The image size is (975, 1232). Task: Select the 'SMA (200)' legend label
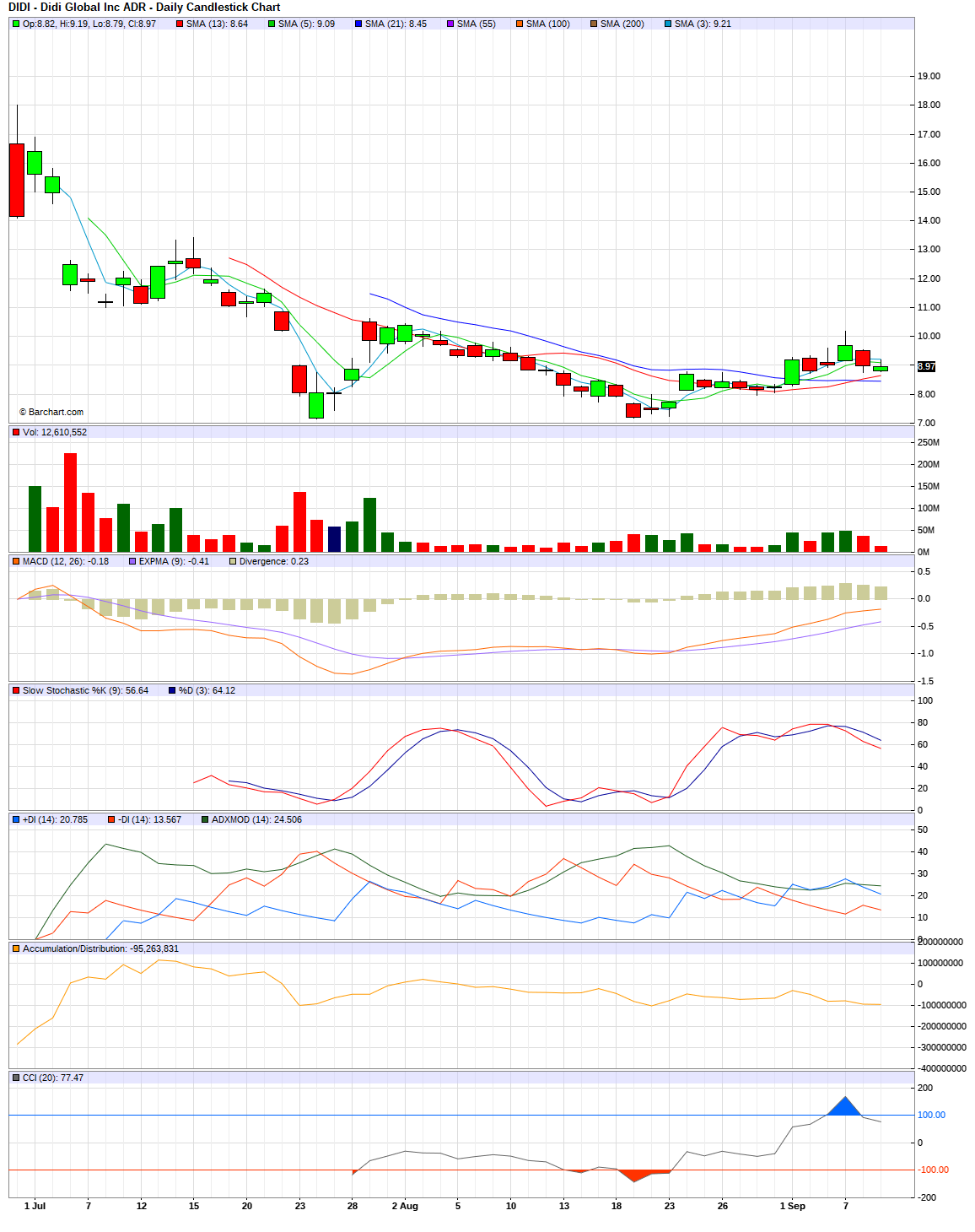tap(622, 24)
